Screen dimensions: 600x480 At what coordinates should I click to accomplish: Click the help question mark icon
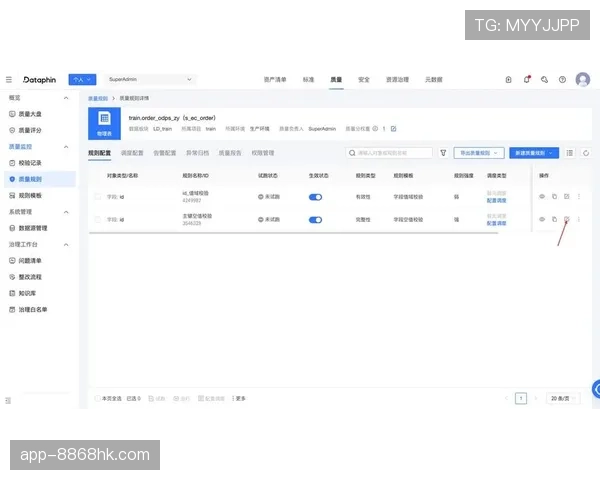[562, 79]
